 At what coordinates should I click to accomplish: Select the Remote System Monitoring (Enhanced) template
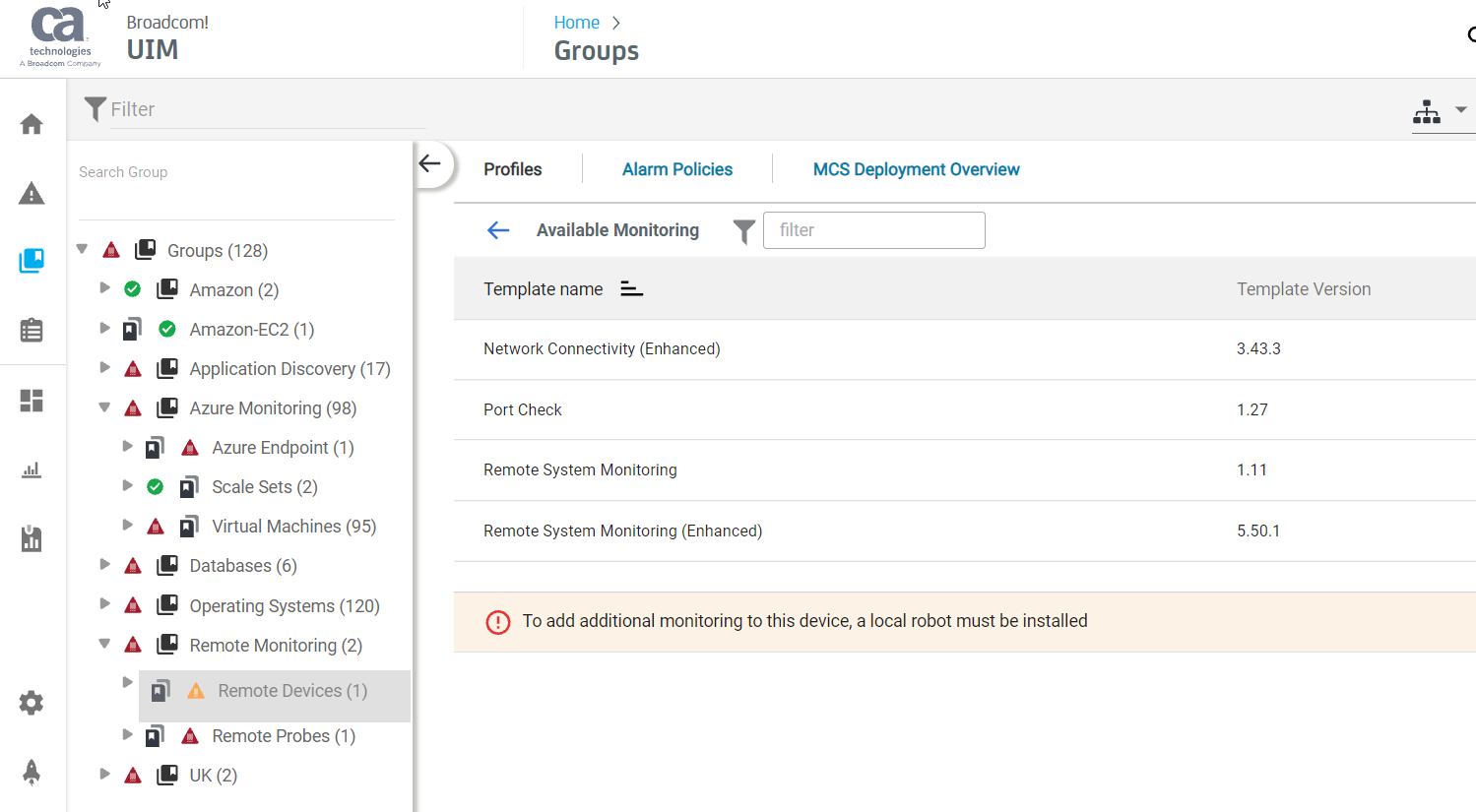pyautogui.click(x=621, y=530)
